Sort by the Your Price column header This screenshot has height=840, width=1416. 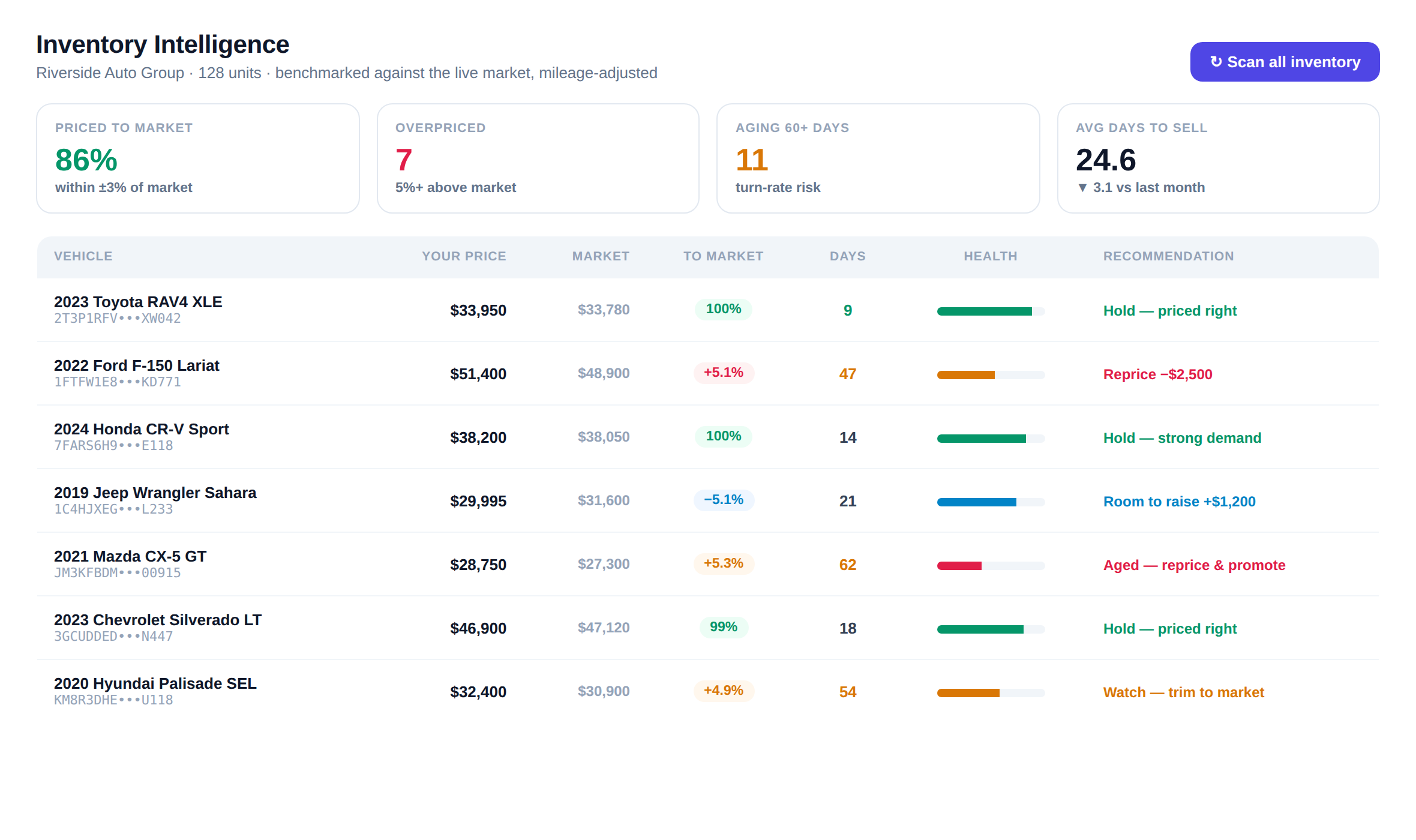tap(464, 256)
